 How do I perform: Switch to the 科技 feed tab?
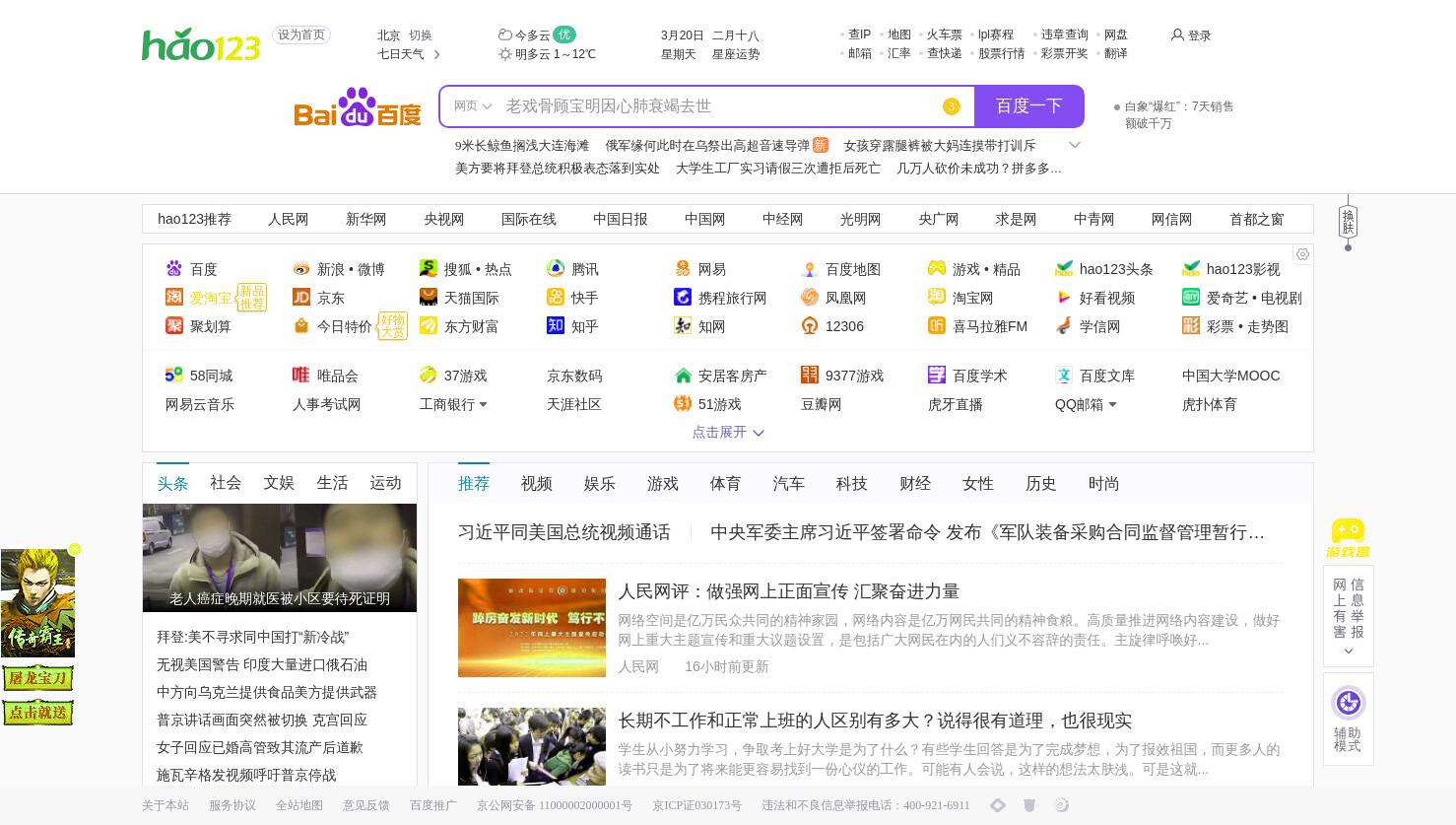point(852,483)
